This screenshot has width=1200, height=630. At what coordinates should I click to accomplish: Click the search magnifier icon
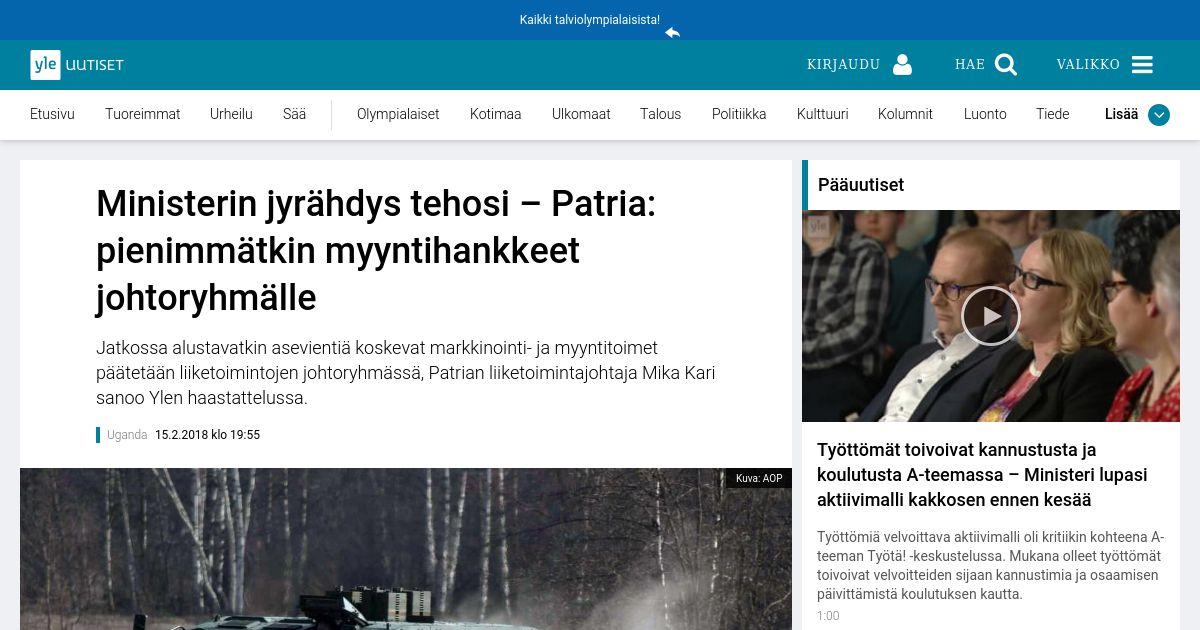point(1006,65)
